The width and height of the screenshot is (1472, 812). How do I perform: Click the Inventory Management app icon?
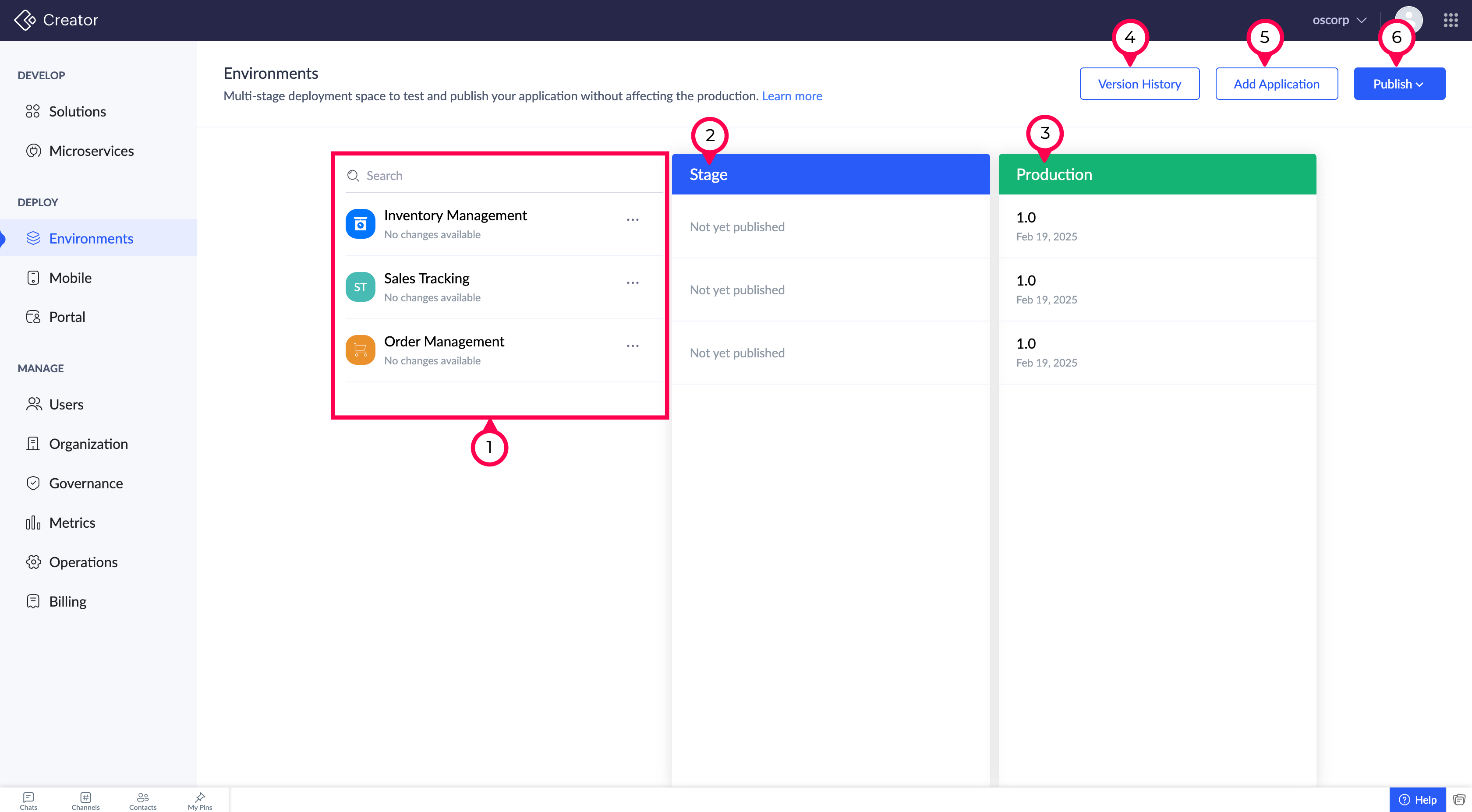[x=360, y=224]
